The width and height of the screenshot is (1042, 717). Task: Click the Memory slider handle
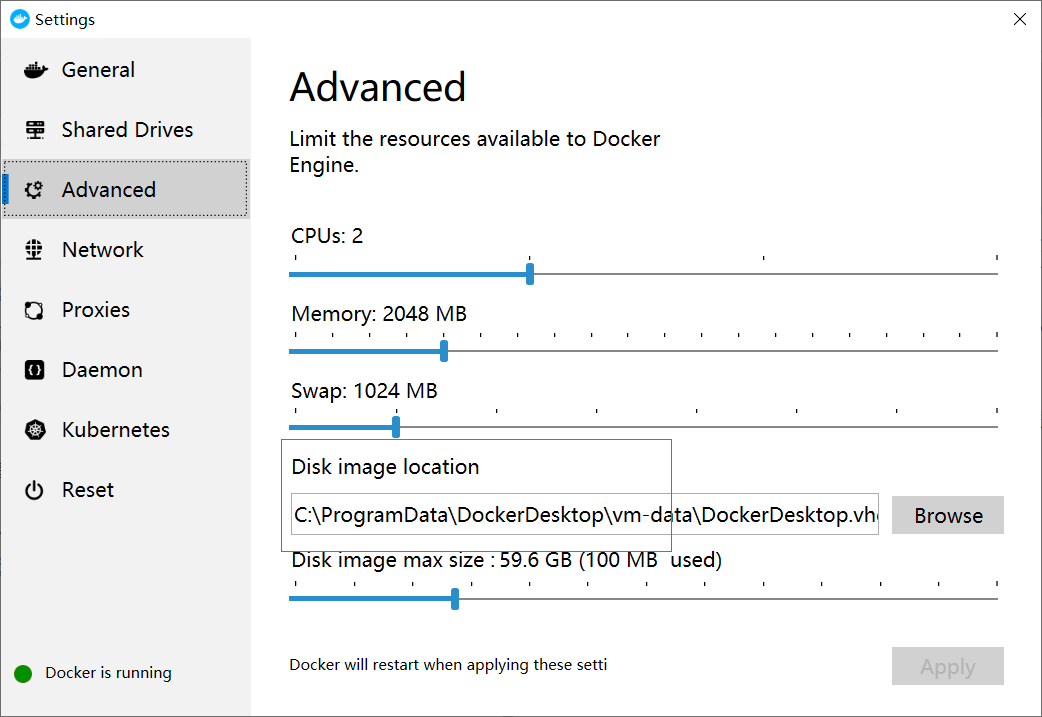pos(444,351)
